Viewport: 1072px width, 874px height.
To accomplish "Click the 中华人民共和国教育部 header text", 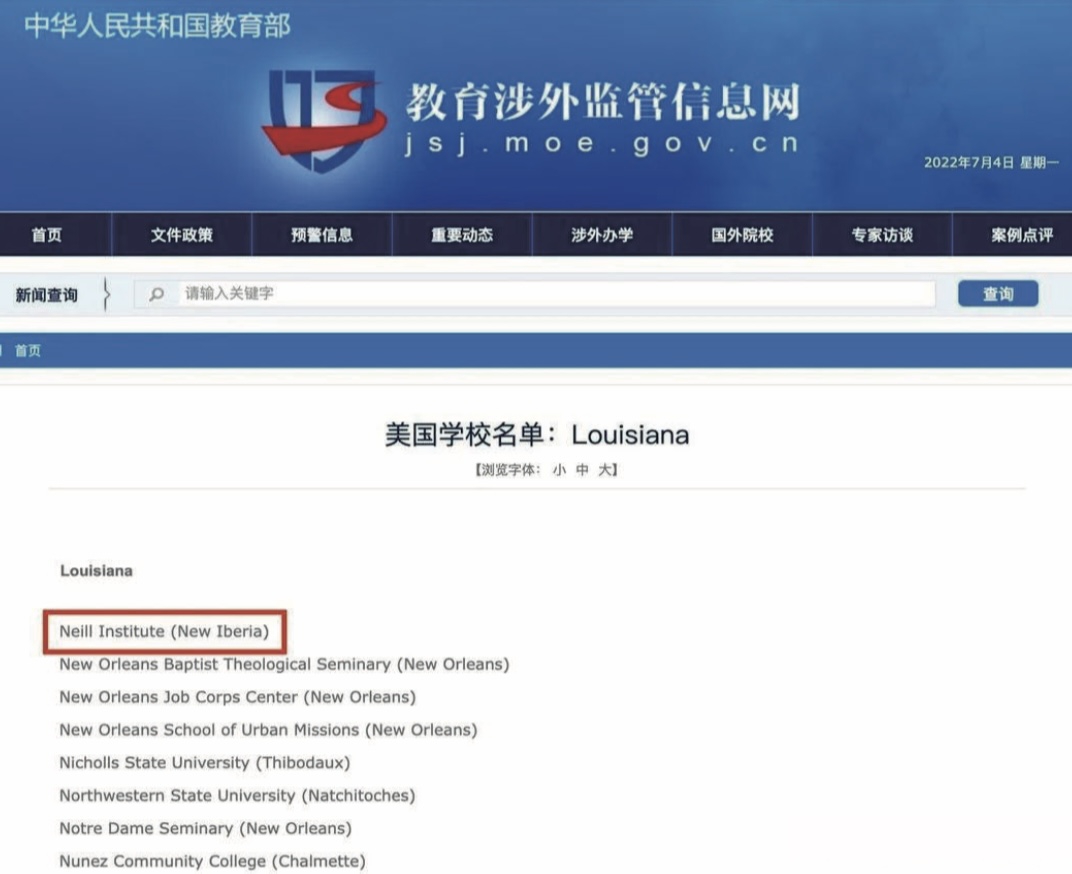I will [158, 26].
